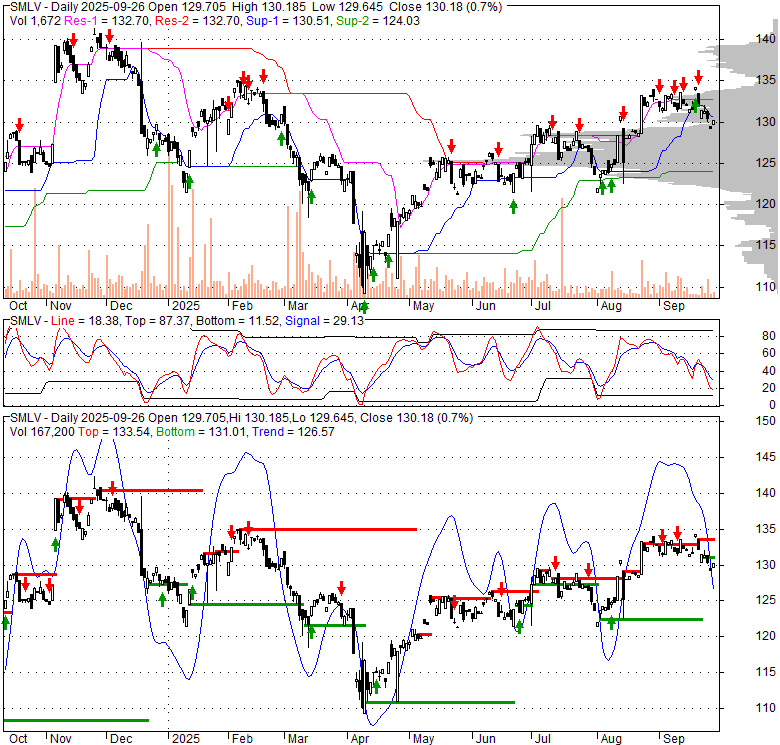Click the 120 label on bottom chart axis
The height and width of the screenshot is (745, 780).
[766, 636]
